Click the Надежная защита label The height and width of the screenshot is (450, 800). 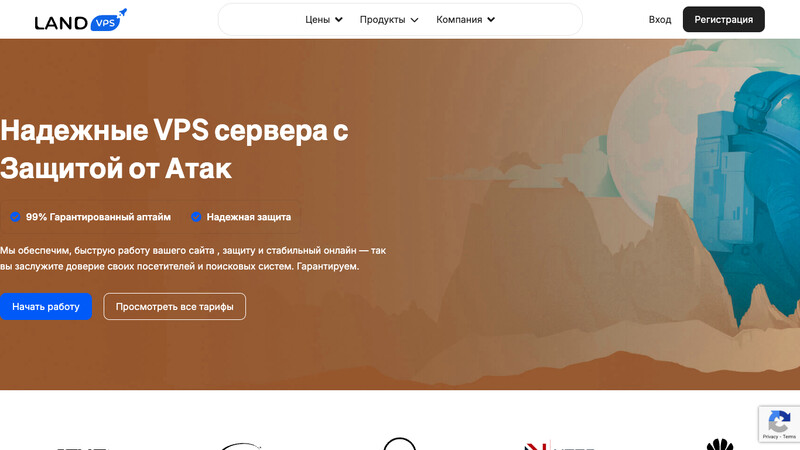coord(248,217)
